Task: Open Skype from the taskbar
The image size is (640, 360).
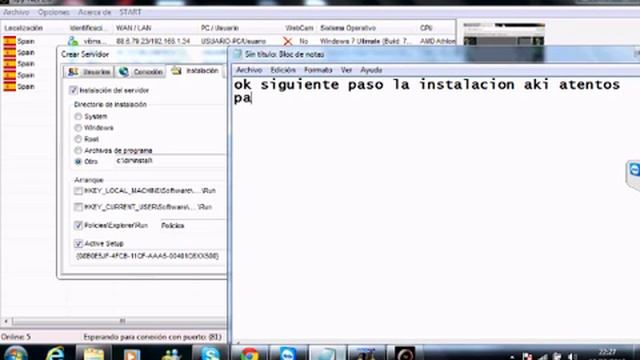Action: coord(210,353)
